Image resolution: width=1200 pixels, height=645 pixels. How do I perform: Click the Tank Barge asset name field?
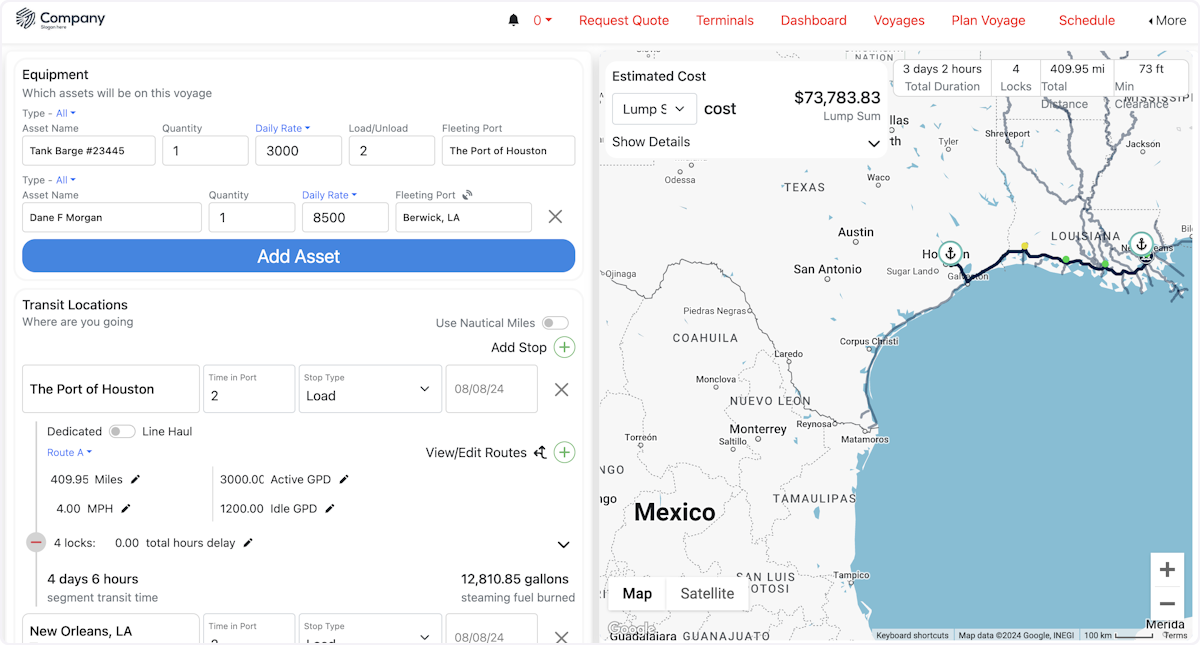(89, 151)
